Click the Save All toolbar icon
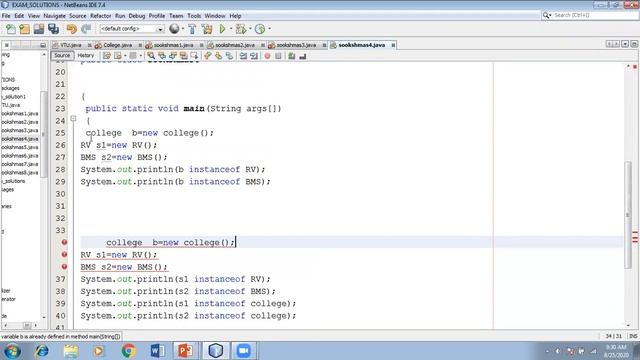Image resolution: width=640 pixels, height=360 pixels. click(x=53, y=29)
